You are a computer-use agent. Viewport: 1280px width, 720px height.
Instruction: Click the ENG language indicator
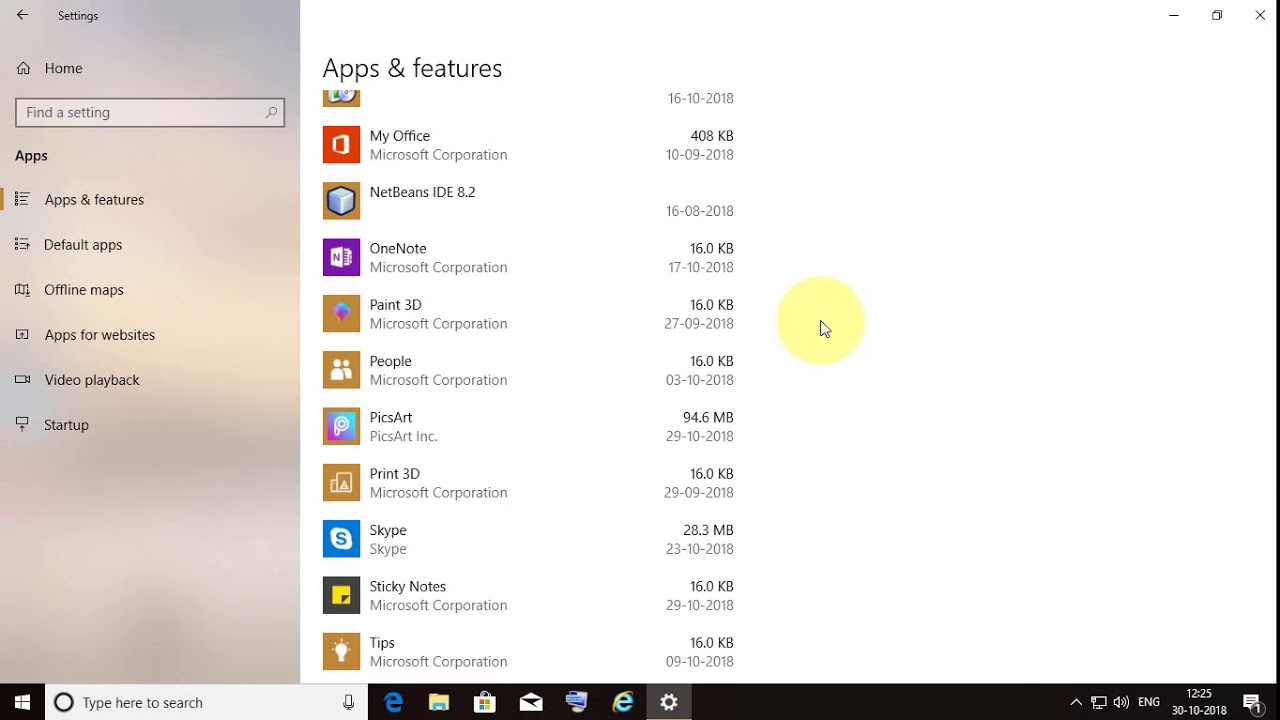tap(1149, 702)
